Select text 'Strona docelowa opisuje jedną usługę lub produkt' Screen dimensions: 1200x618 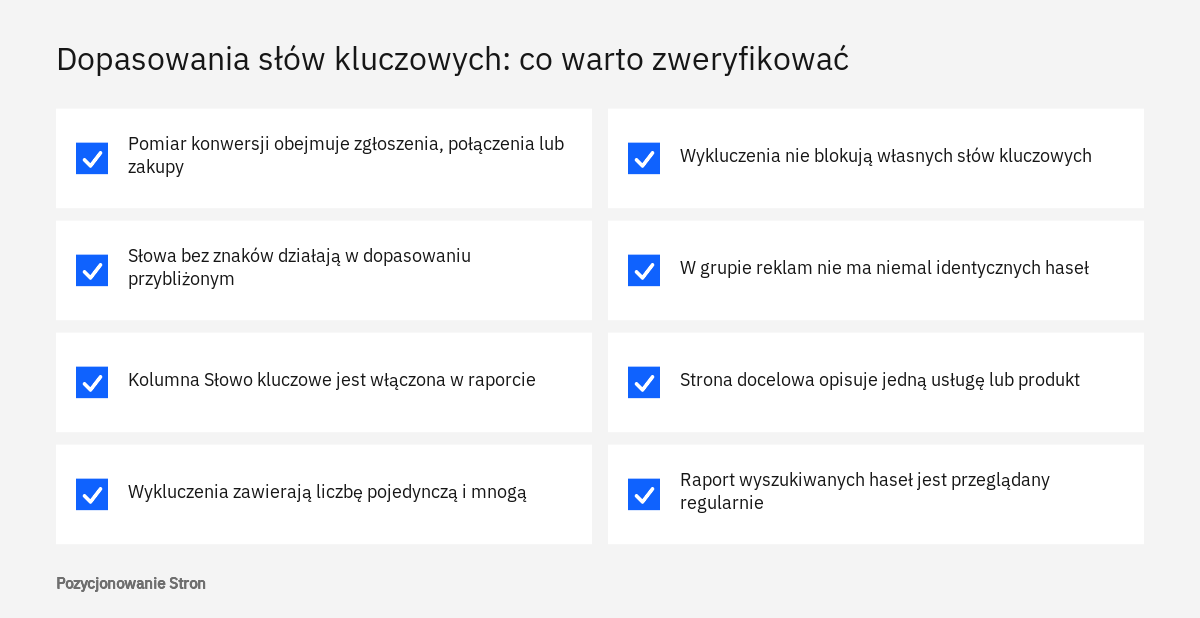pos(880,380)
